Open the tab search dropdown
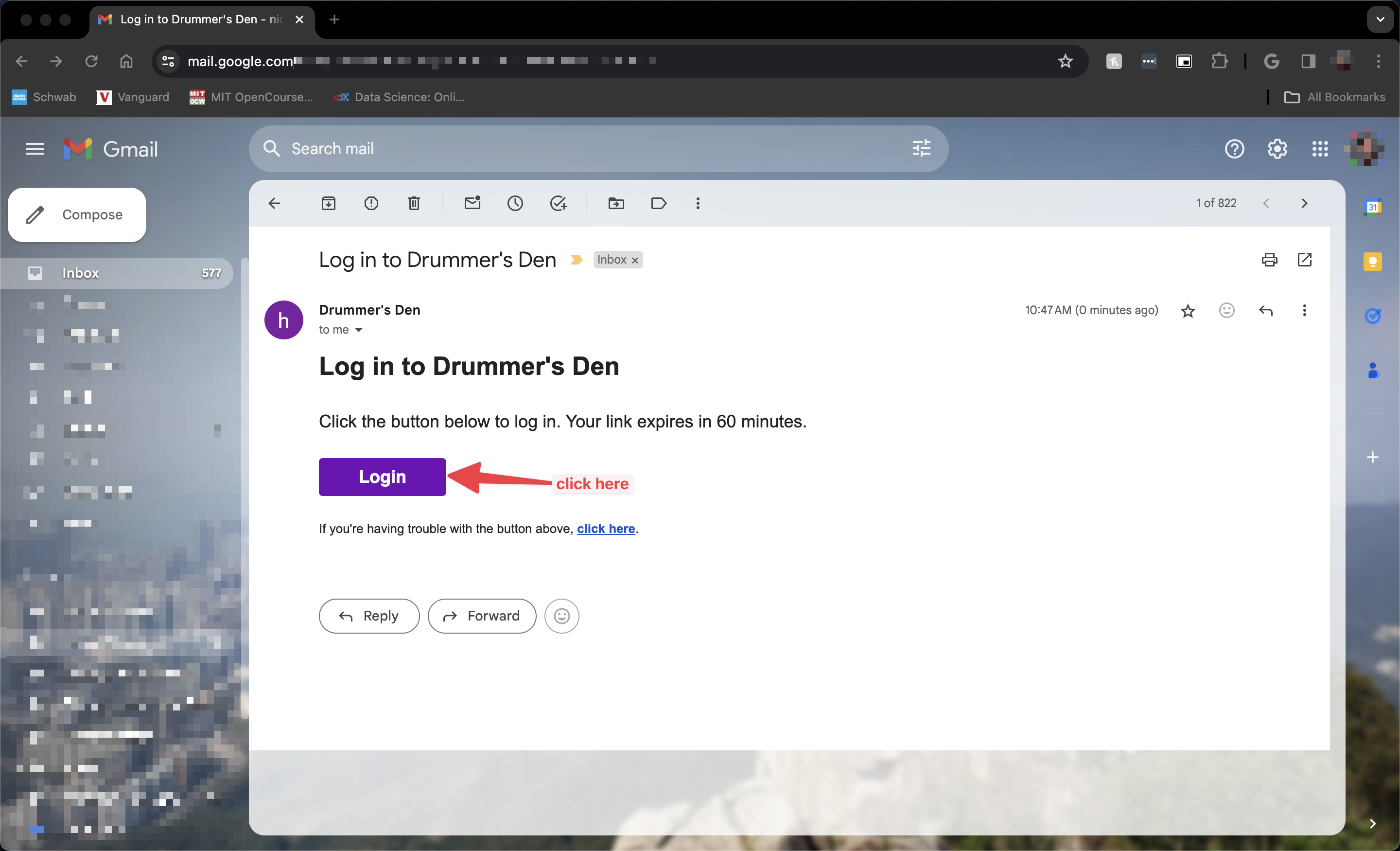1400x851 pixels. coord(1380,19)
